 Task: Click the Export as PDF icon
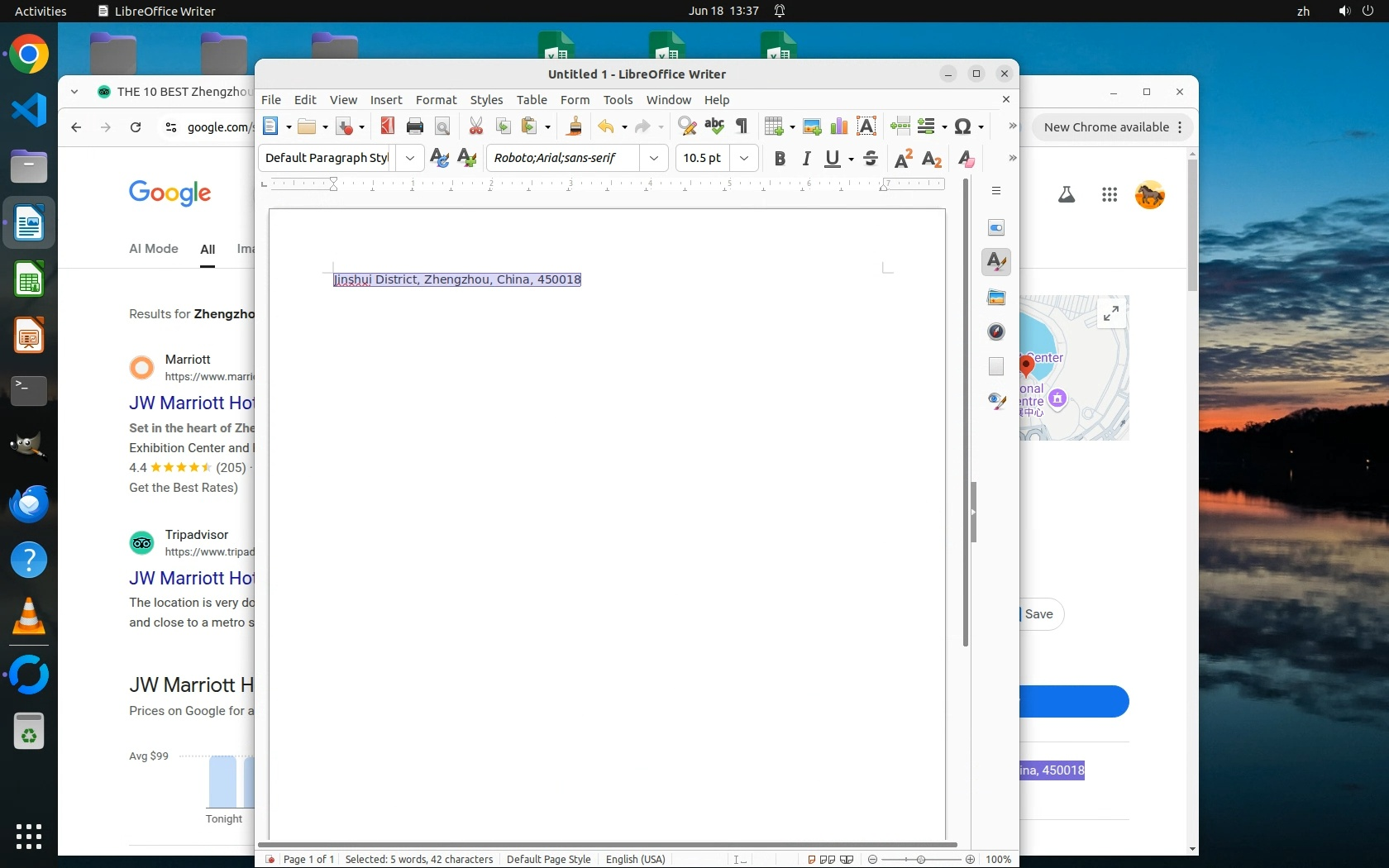point(387,126)
